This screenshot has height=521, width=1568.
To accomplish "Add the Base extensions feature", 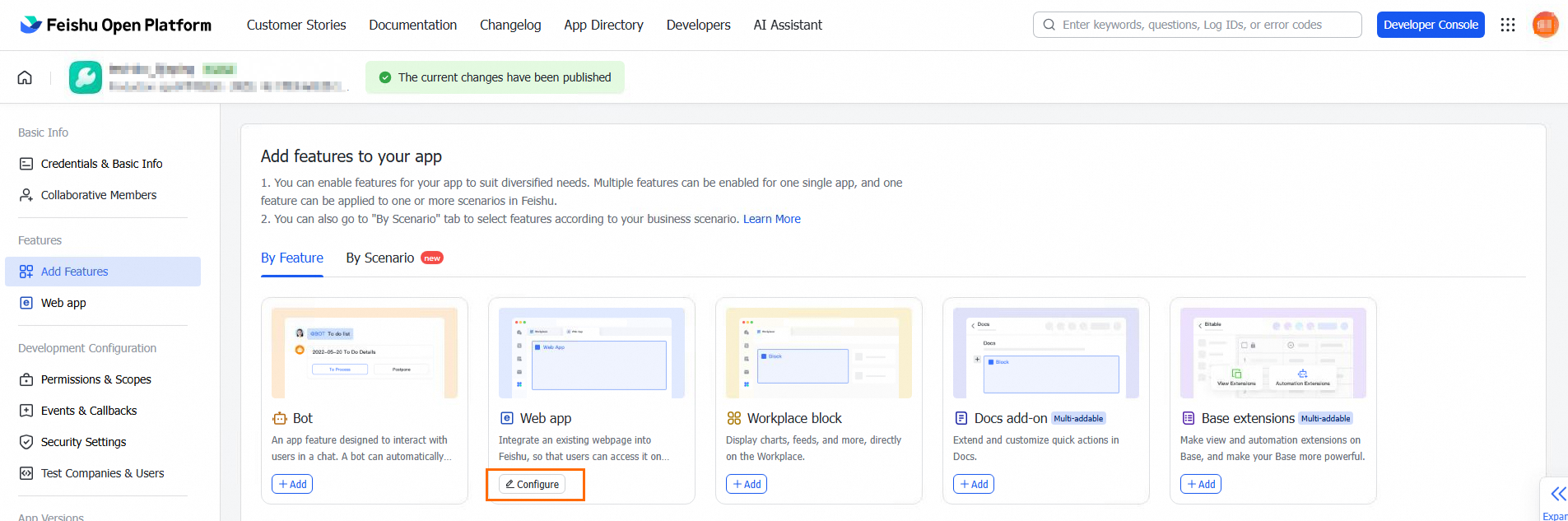I will [x=1201, y=484].
